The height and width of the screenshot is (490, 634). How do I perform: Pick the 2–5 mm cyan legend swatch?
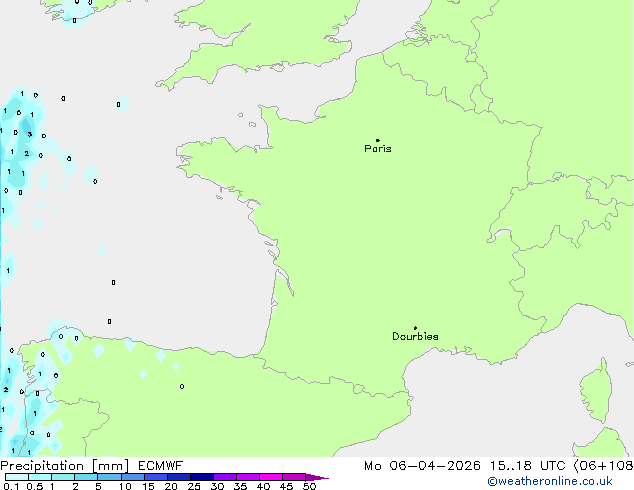tap(86, 477)
